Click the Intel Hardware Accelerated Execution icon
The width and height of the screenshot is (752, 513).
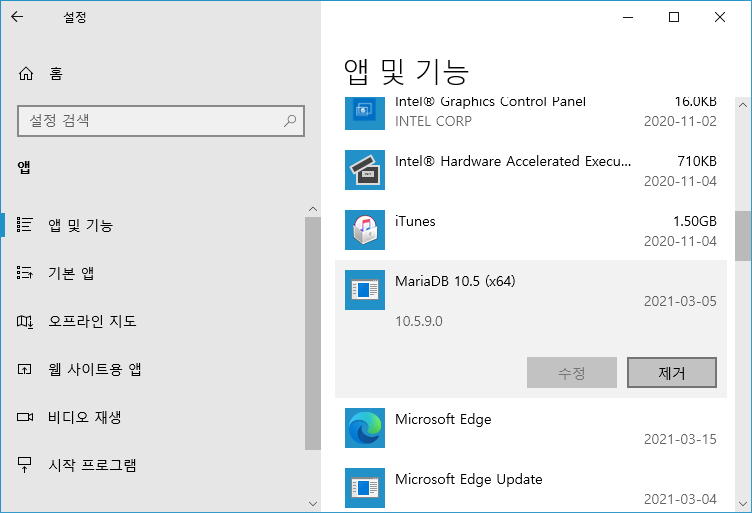pos(365,170)
